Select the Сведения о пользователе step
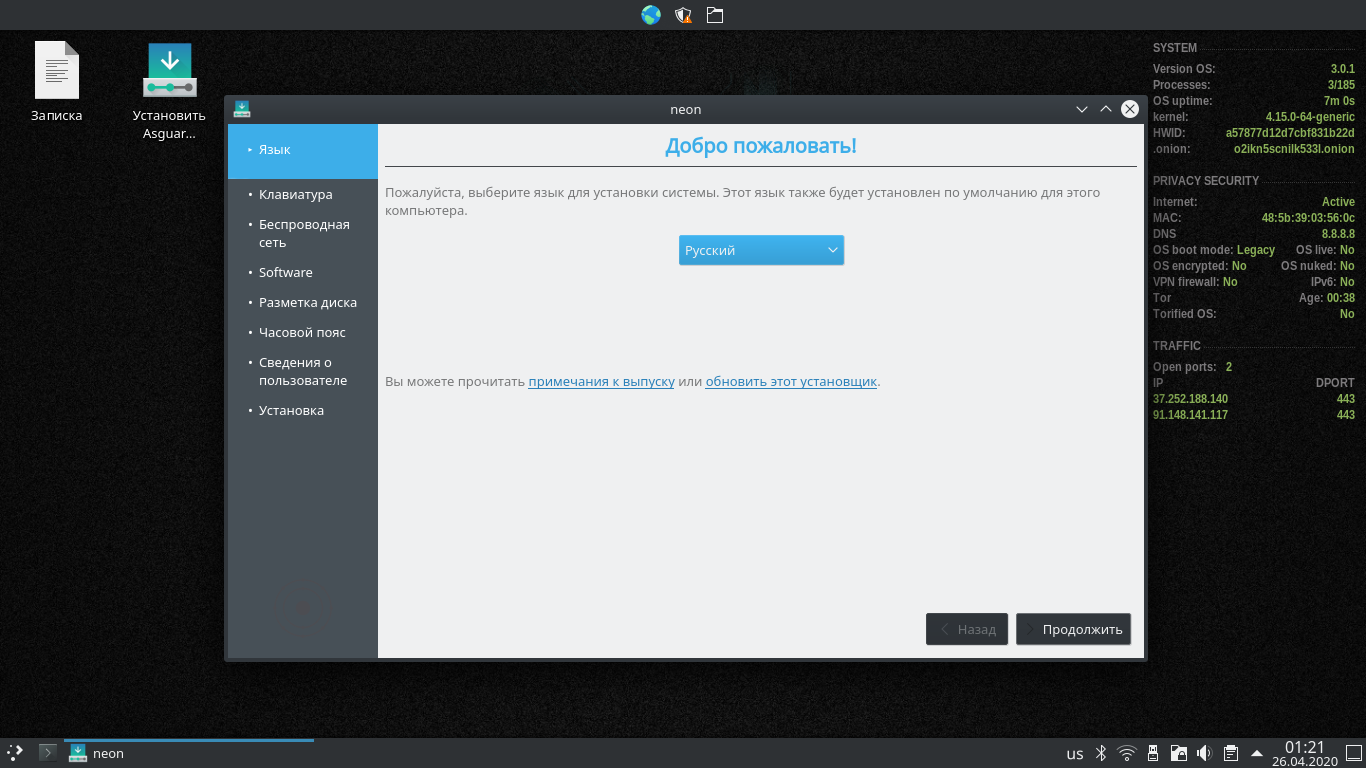Image resolution: width=1366 pixels, height=768 pixels. (x=303, y=371)
